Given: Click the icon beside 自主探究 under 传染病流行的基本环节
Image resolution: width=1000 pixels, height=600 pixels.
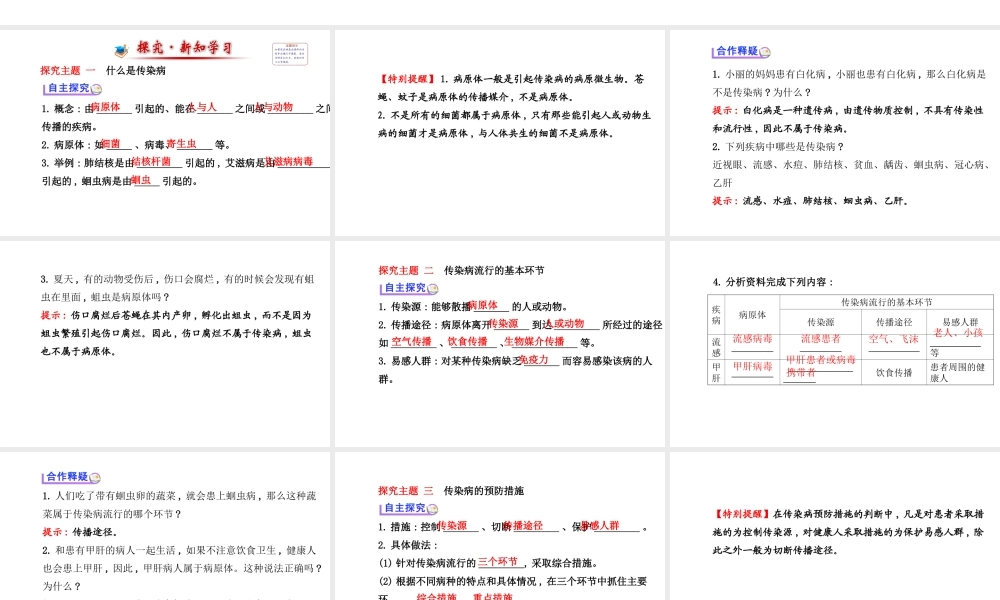Looking at the screenshot, I should coord(433,289).
